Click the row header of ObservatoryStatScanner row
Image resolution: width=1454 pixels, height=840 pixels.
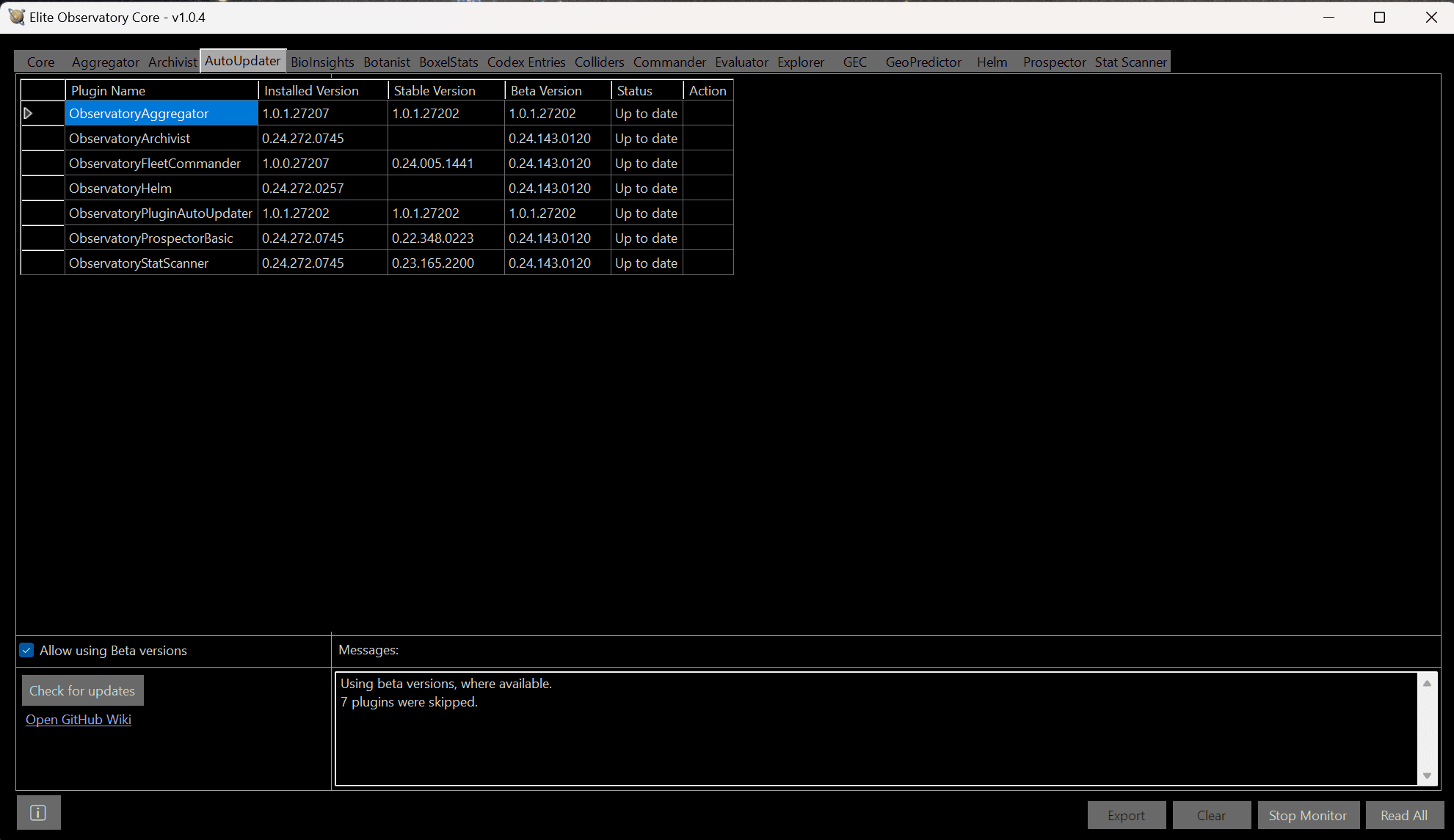click(x=43, y=263)
